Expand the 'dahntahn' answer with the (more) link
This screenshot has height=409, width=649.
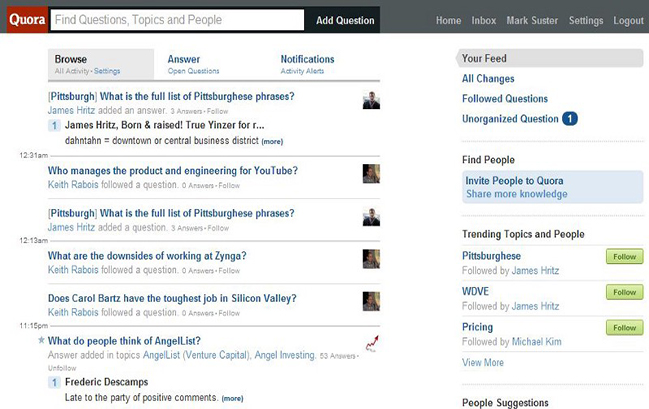(x=272, y=142)
